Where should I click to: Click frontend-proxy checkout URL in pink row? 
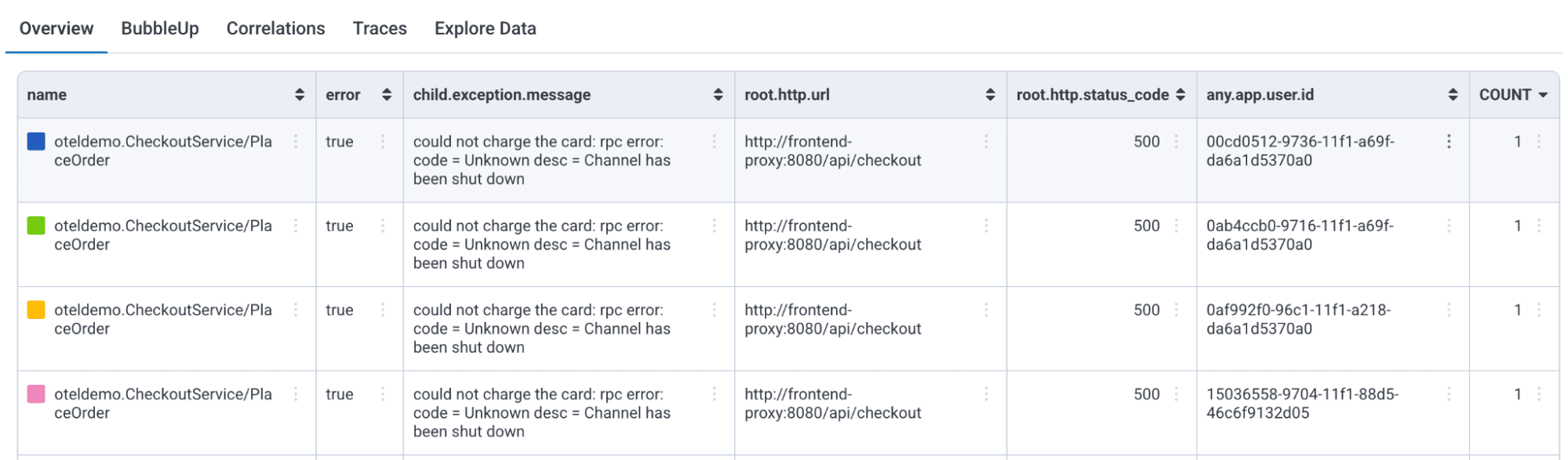833,404
